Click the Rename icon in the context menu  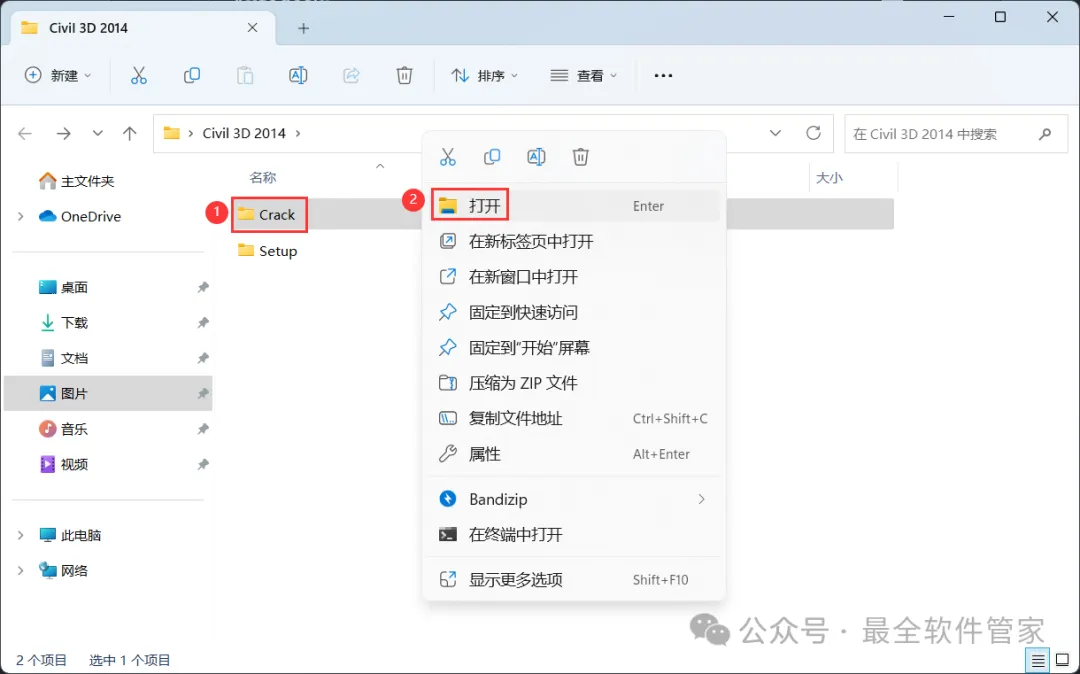536,157
